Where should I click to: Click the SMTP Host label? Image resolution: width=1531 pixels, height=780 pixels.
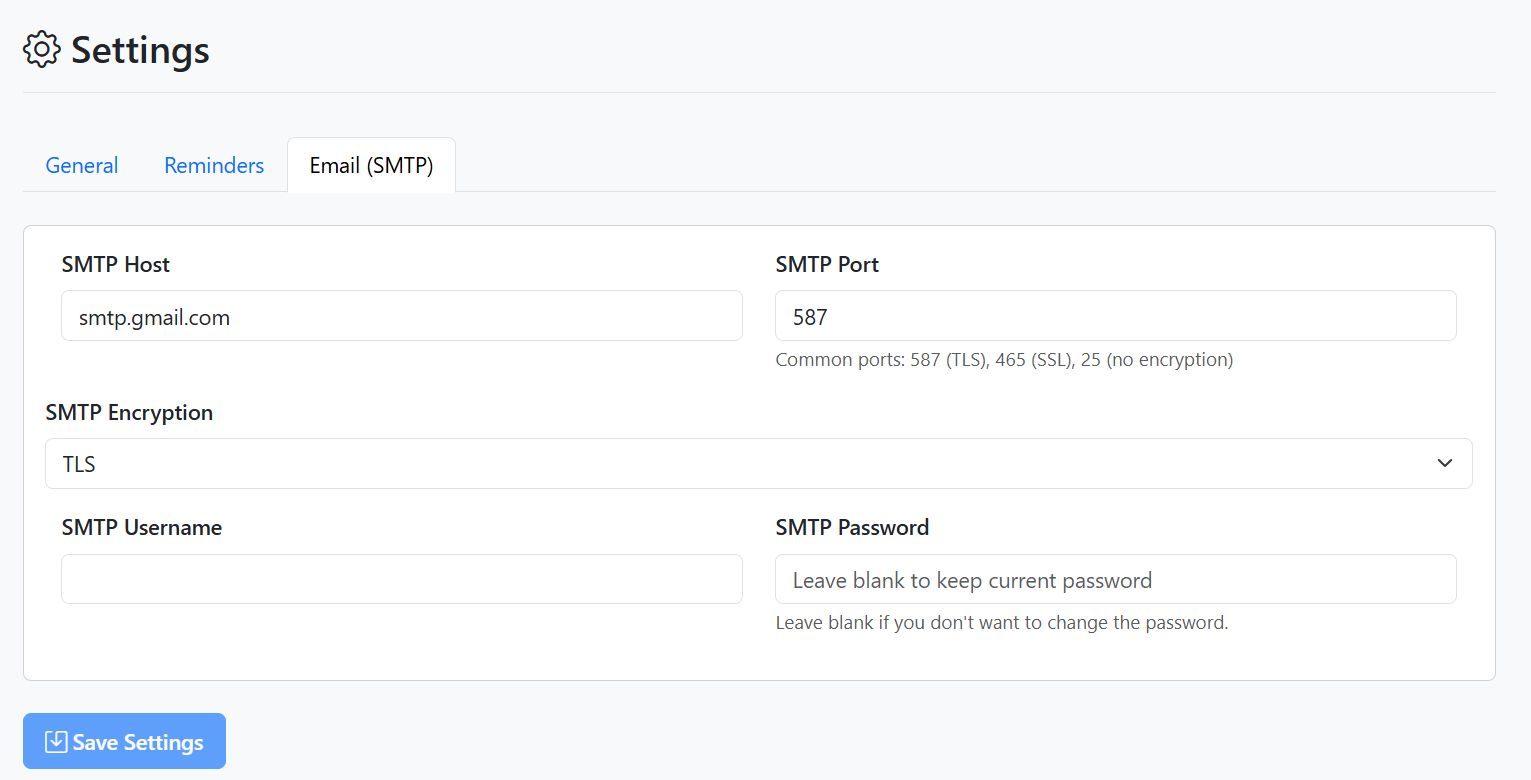coord(116,265)
